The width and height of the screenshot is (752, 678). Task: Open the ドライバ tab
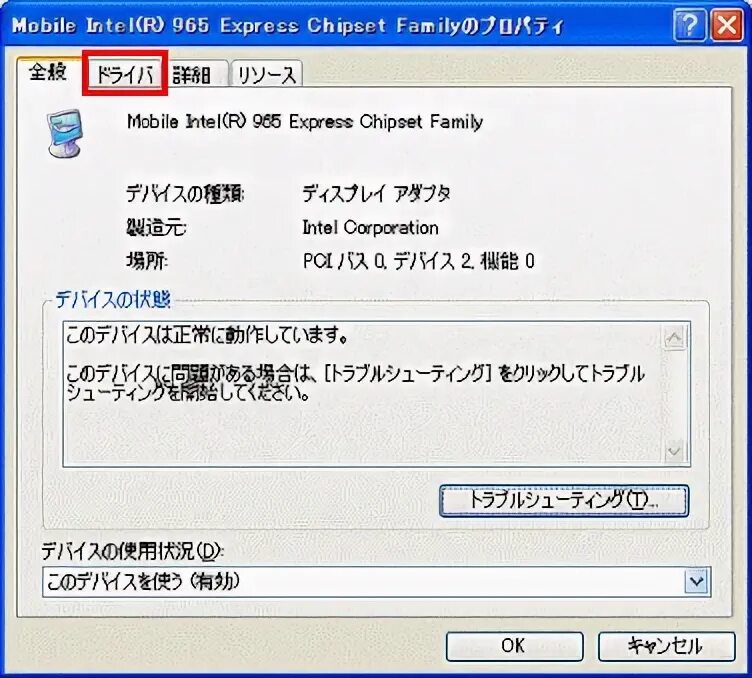tap(125, 73)
